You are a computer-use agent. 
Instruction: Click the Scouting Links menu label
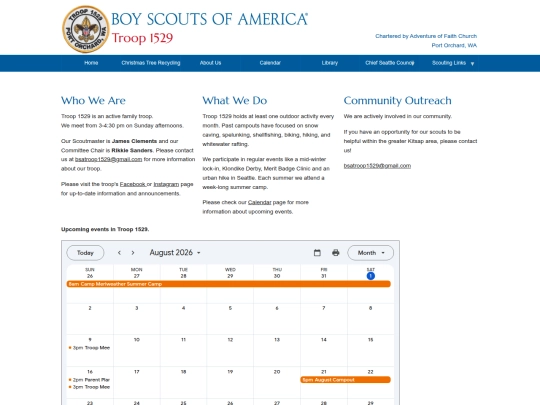449,63
